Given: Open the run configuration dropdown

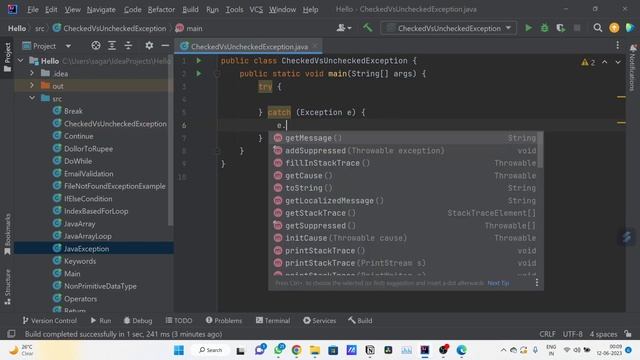Looking at the screenshot, I should [449, 28].
